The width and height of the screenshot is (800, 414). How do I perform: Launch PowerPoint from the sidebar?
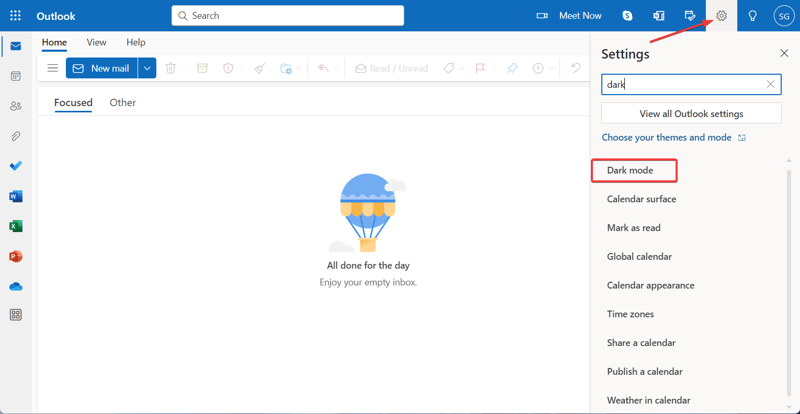[16, 256]
